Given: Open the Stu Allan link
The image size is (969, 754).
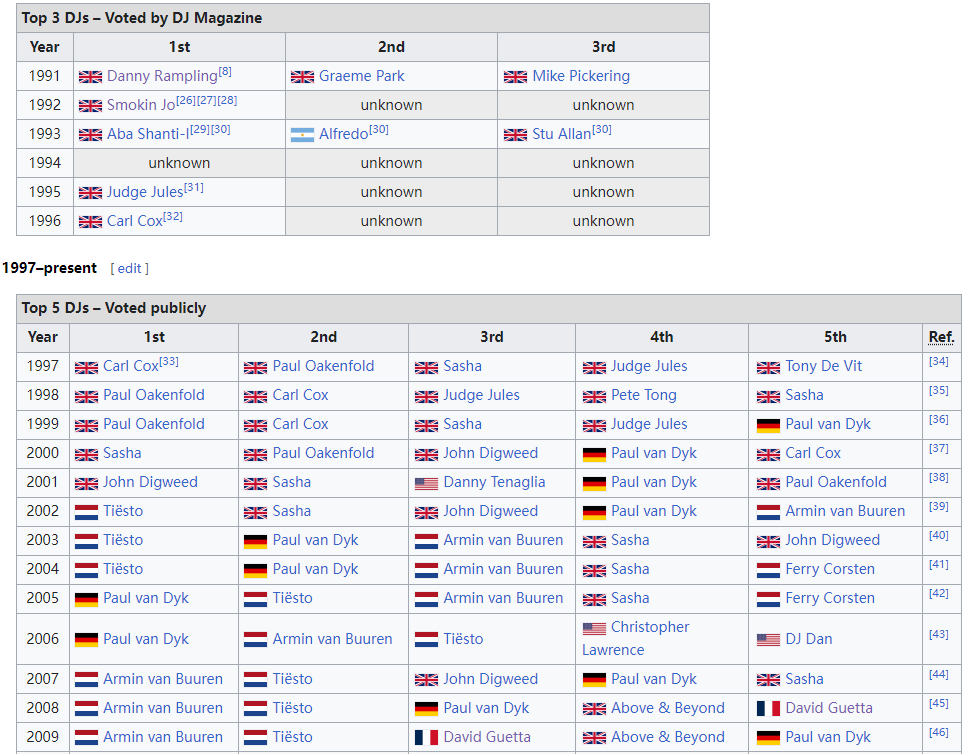Looking at the screenshot, I should click(x=562, y=134).
